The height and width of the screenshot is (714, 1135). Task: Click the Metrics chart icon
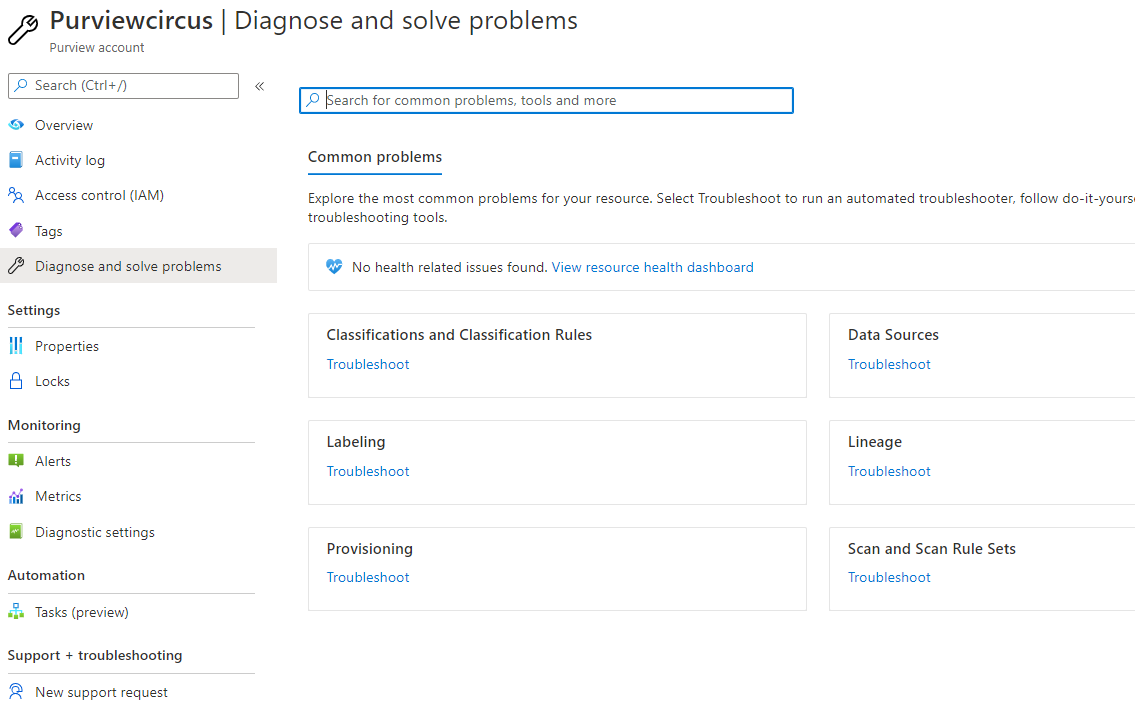(15, 496)
